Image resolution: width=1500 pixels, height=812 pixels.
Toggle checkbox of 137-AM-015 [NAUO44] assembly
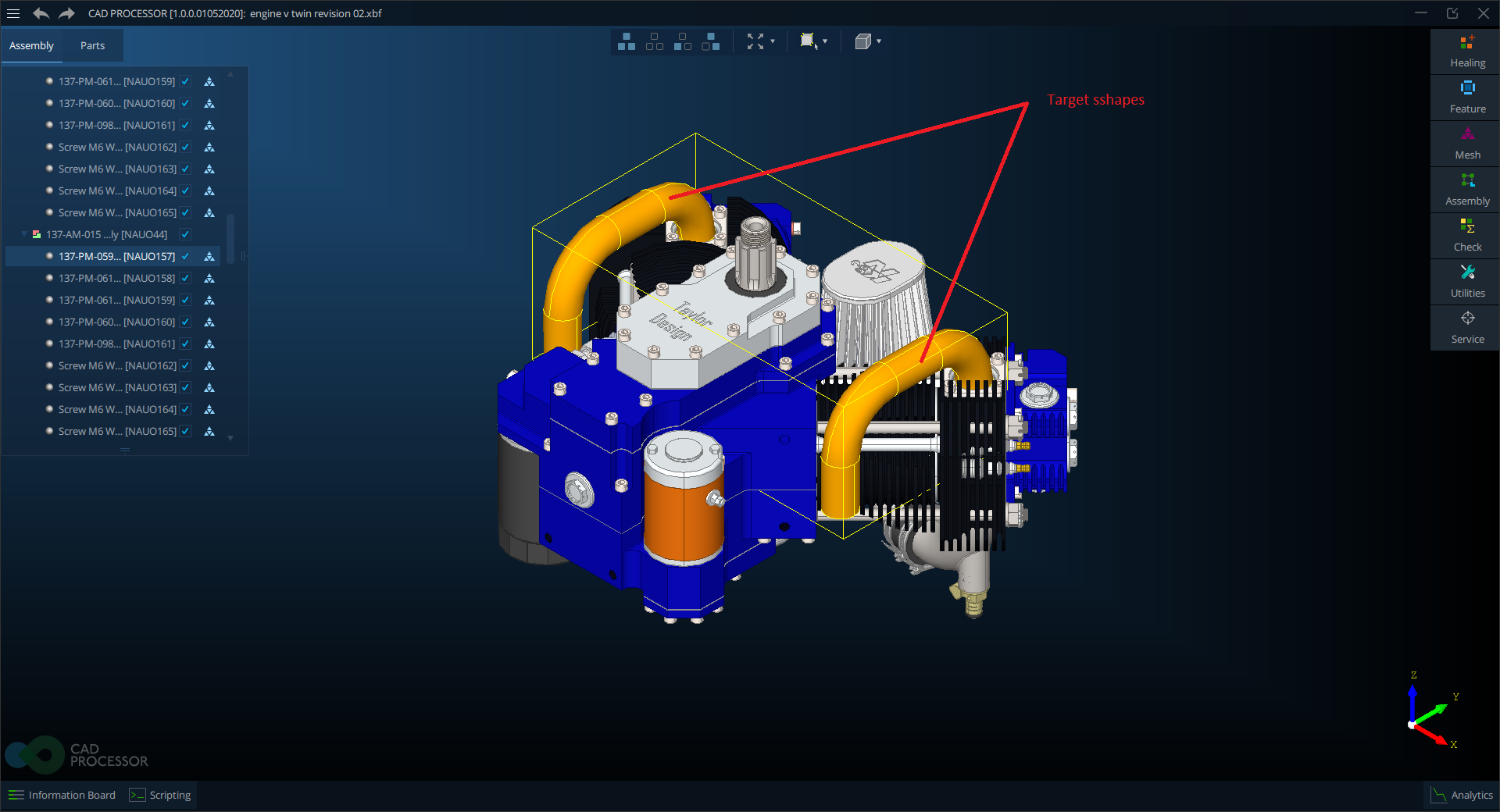tap(185, 234)
